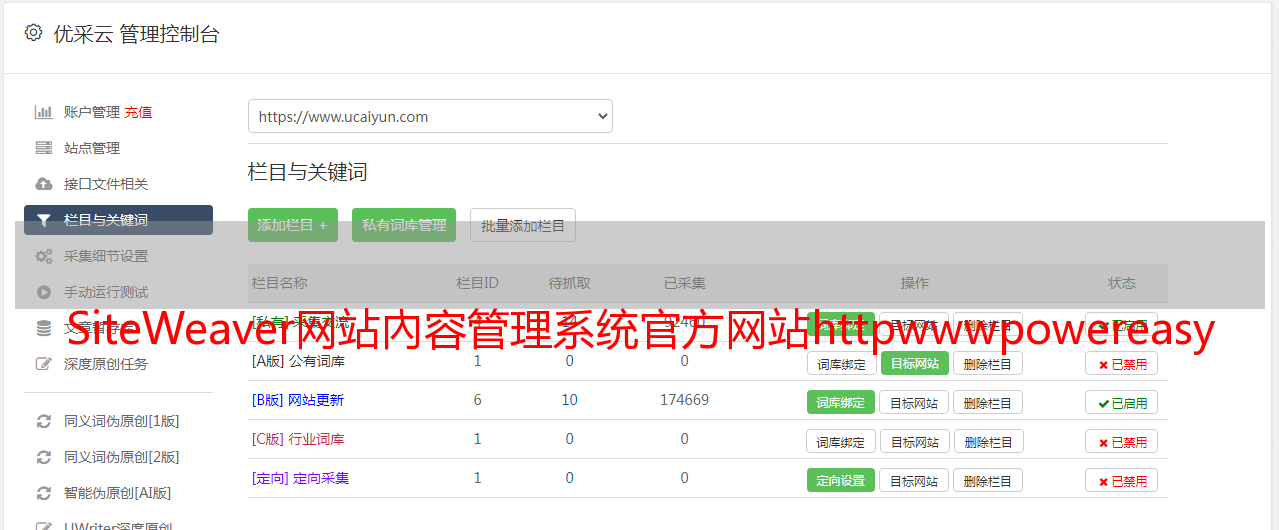Click the [A版] 公有词库 column name
This screenshot has height=530, width=1279.
point(298,361)
